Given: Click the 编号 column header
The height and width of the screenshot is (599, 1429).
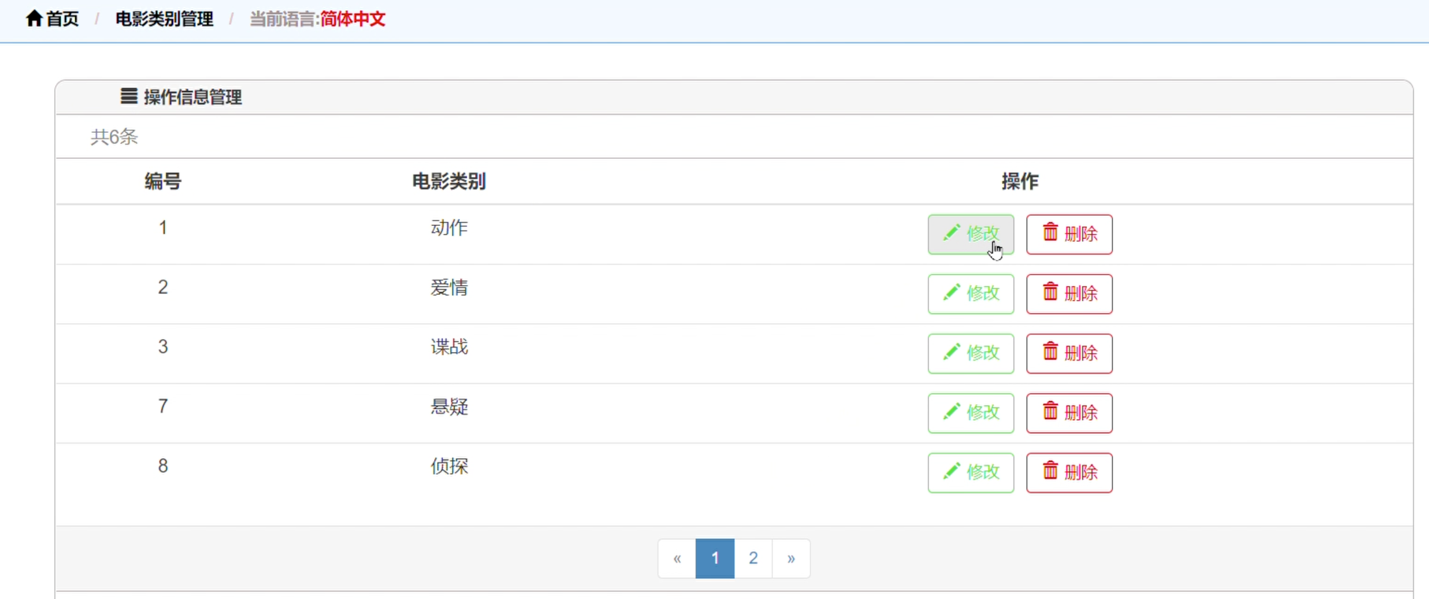Looking at the screenshot, I should click(x=163, y=181).
